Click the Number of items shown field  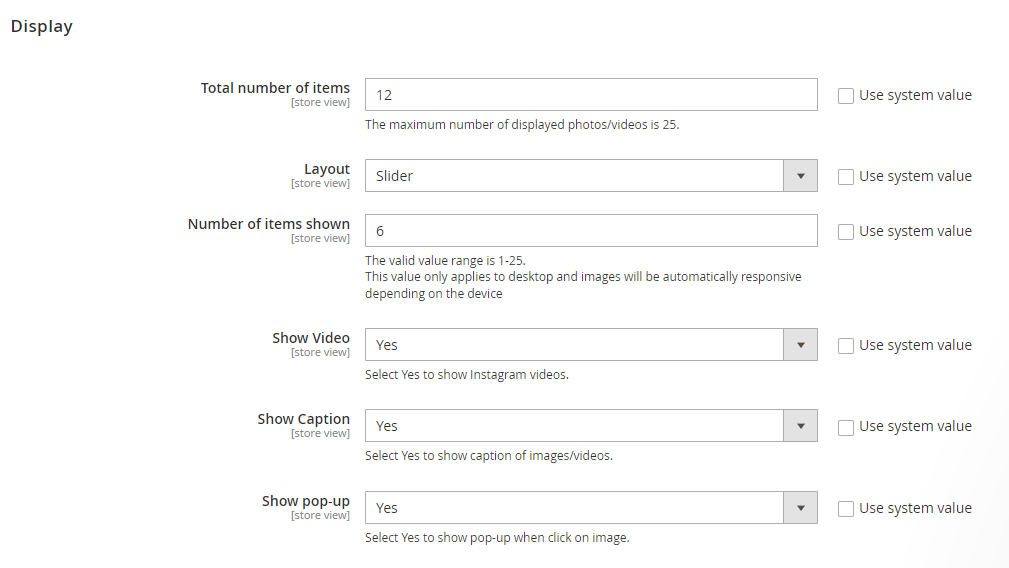tap(590, 231)
